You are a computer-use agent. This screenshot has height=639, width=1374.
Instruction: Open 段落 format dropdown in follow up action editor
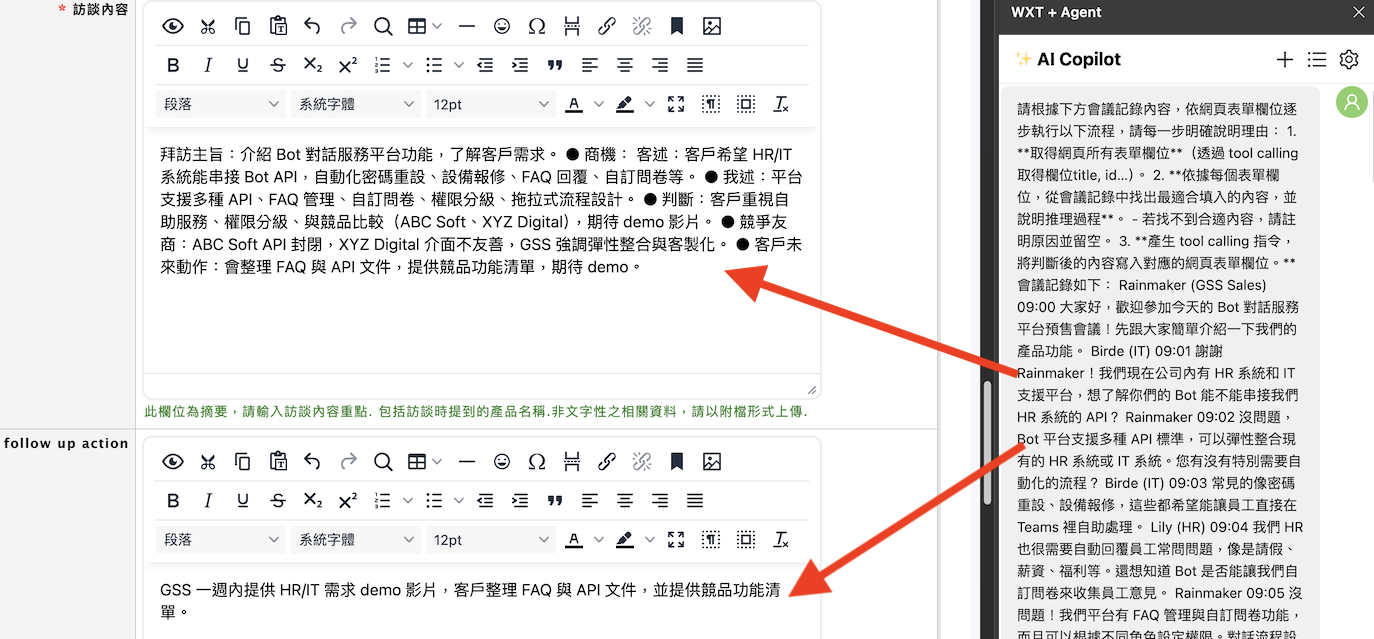(x=221, y=539)
